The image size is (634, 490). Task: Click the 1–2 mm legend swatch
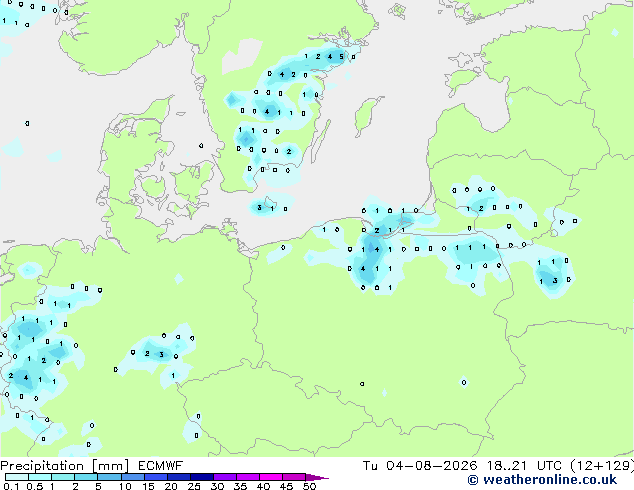pos(63,477)
